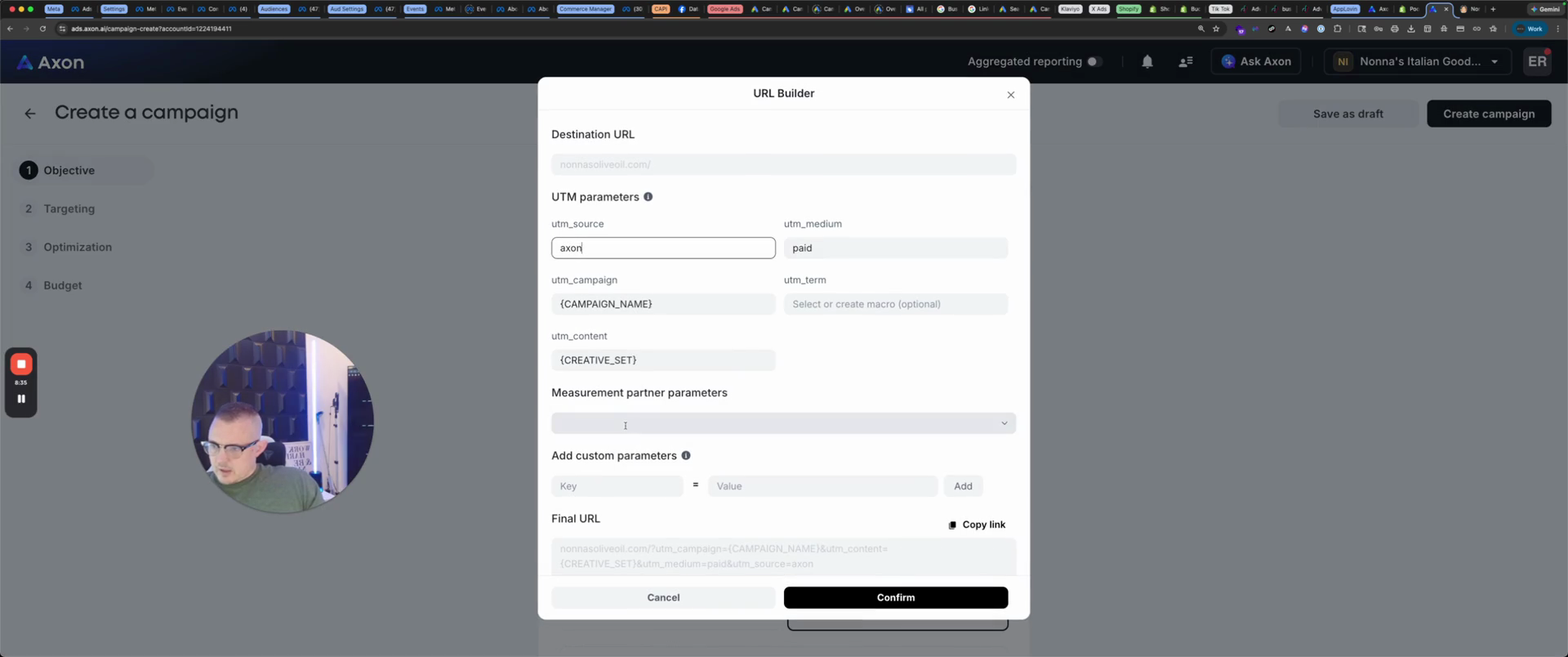Image resolution: width=1568 pixels, height=657 pixels.
Task: Click the custom parameters info icon
Action: (685, 456)
